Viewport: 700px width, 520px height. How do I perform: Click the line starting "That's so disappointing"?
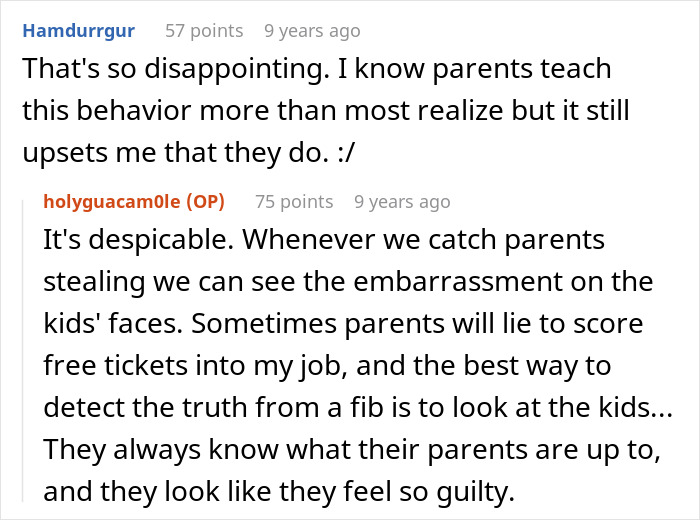click(x=317, y=70)
